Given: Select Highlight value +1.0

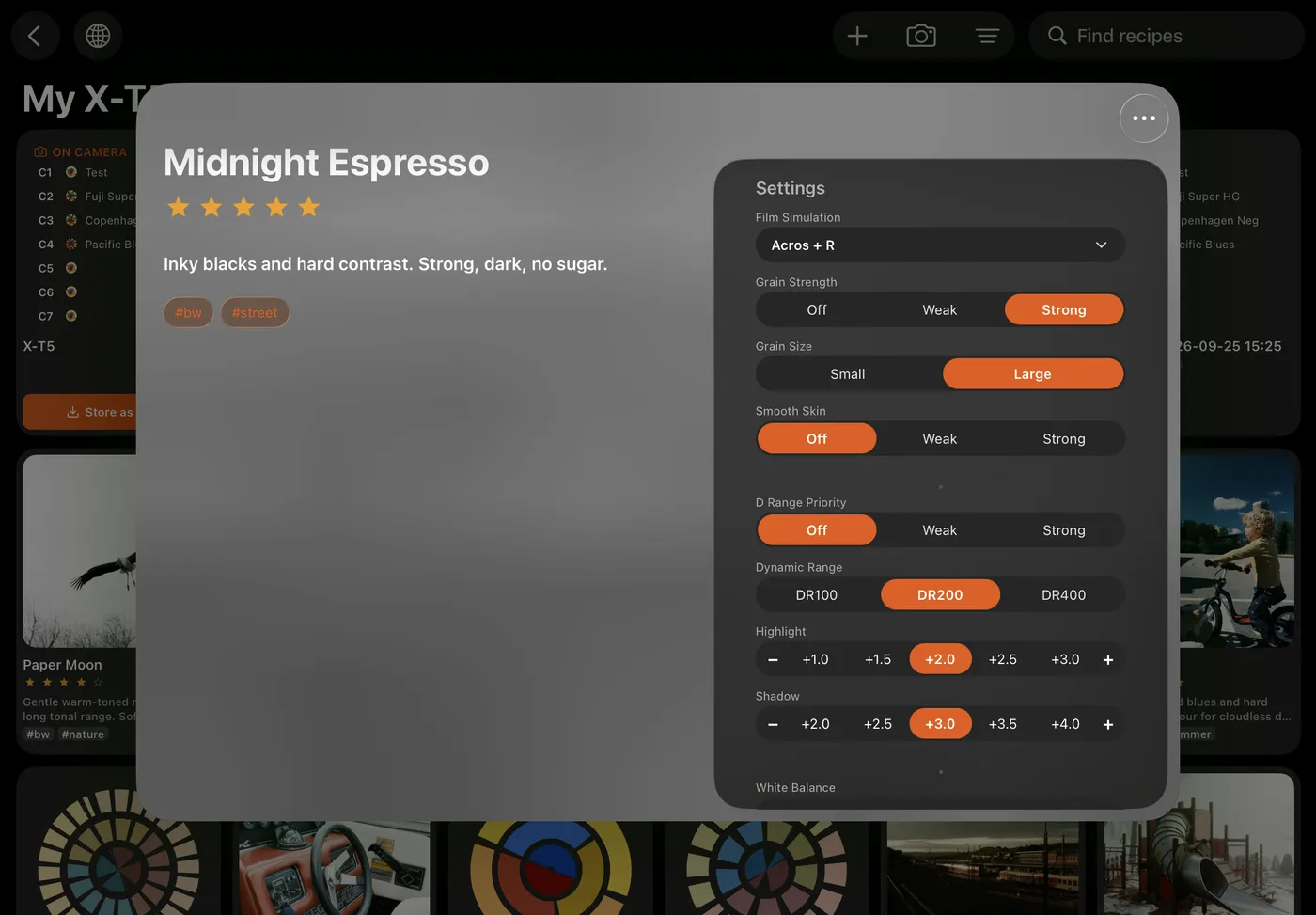Looking at the screenshot, I should (816, 660).
